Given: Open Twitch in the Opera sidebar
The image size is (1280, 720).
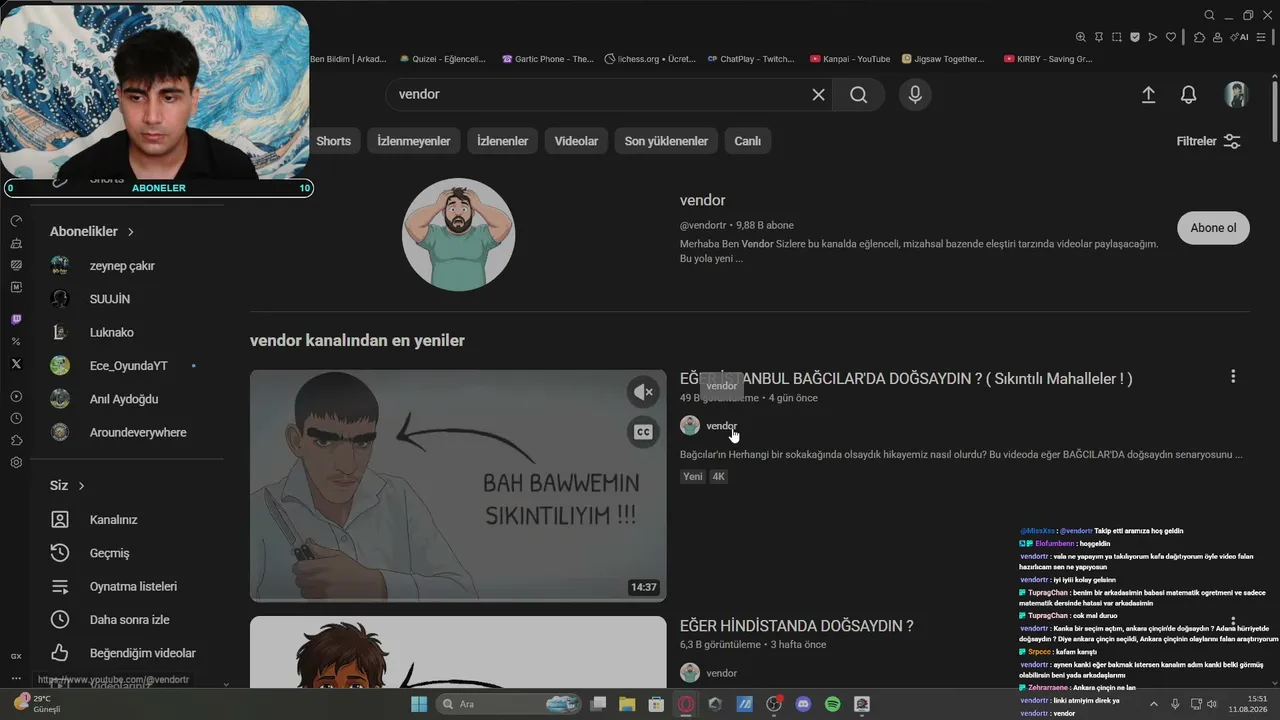Looking at the screenshot, I should 16,320.
